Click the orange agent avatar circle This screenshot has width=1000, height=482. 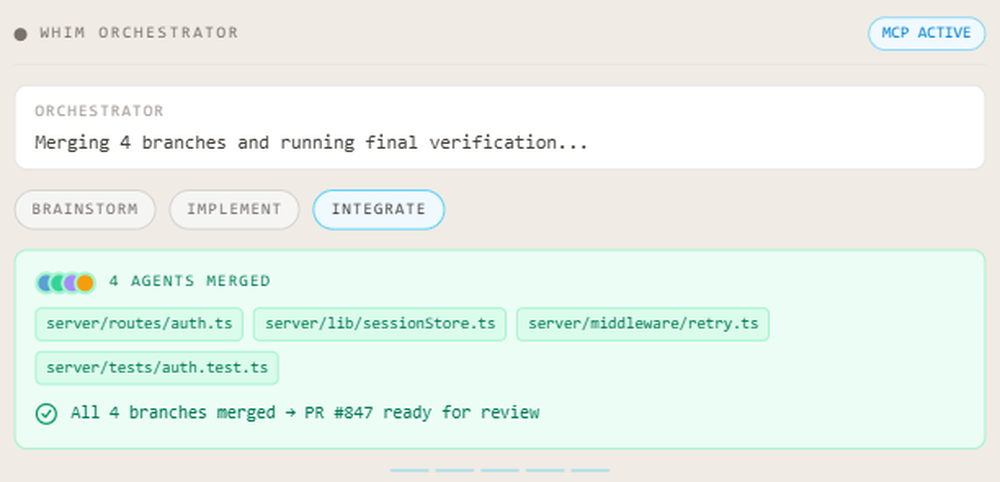(x=85, y=282)
